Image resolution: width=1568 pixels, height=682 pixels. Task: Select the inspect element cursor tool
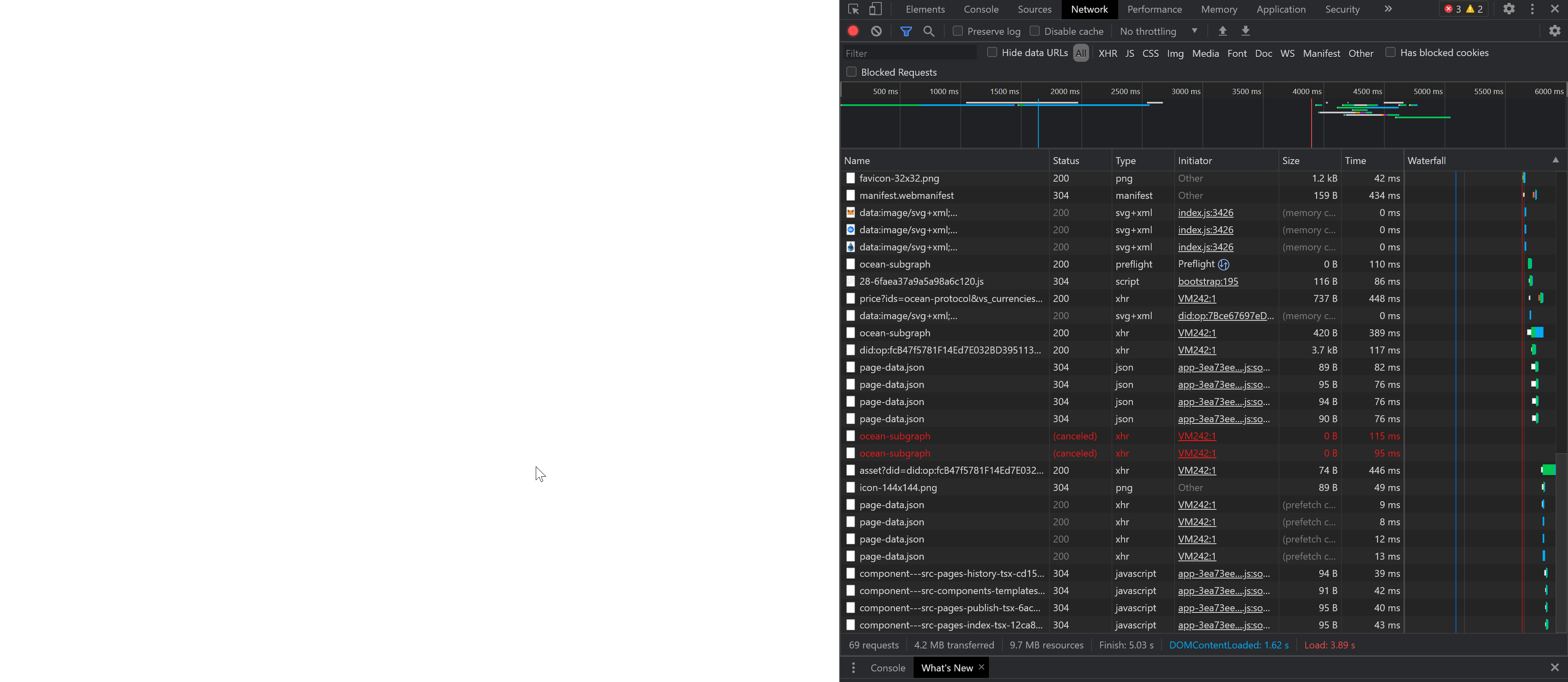coord(854,9)
